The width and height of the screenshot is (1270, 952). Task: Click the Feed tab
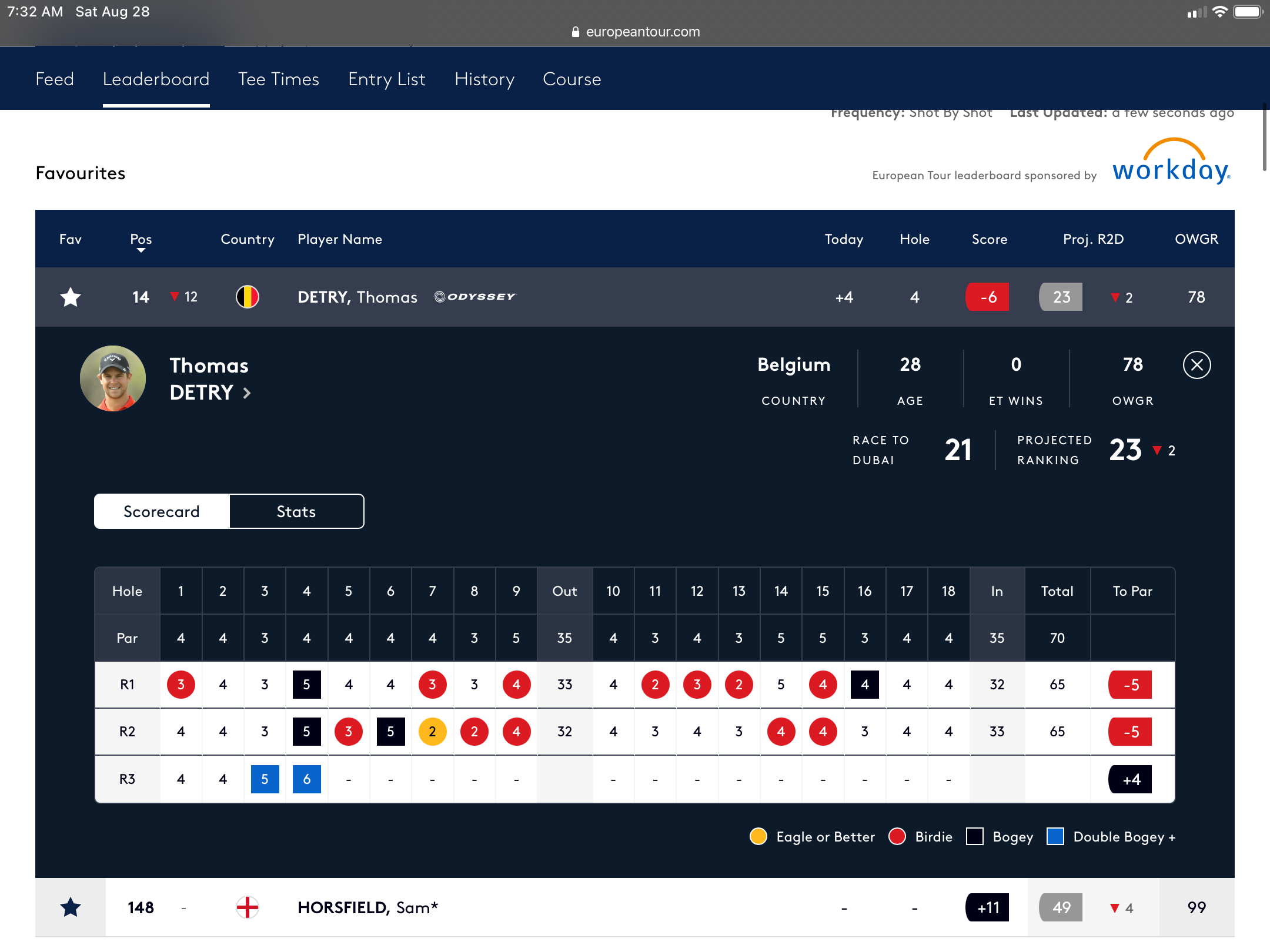click(54, 79)
